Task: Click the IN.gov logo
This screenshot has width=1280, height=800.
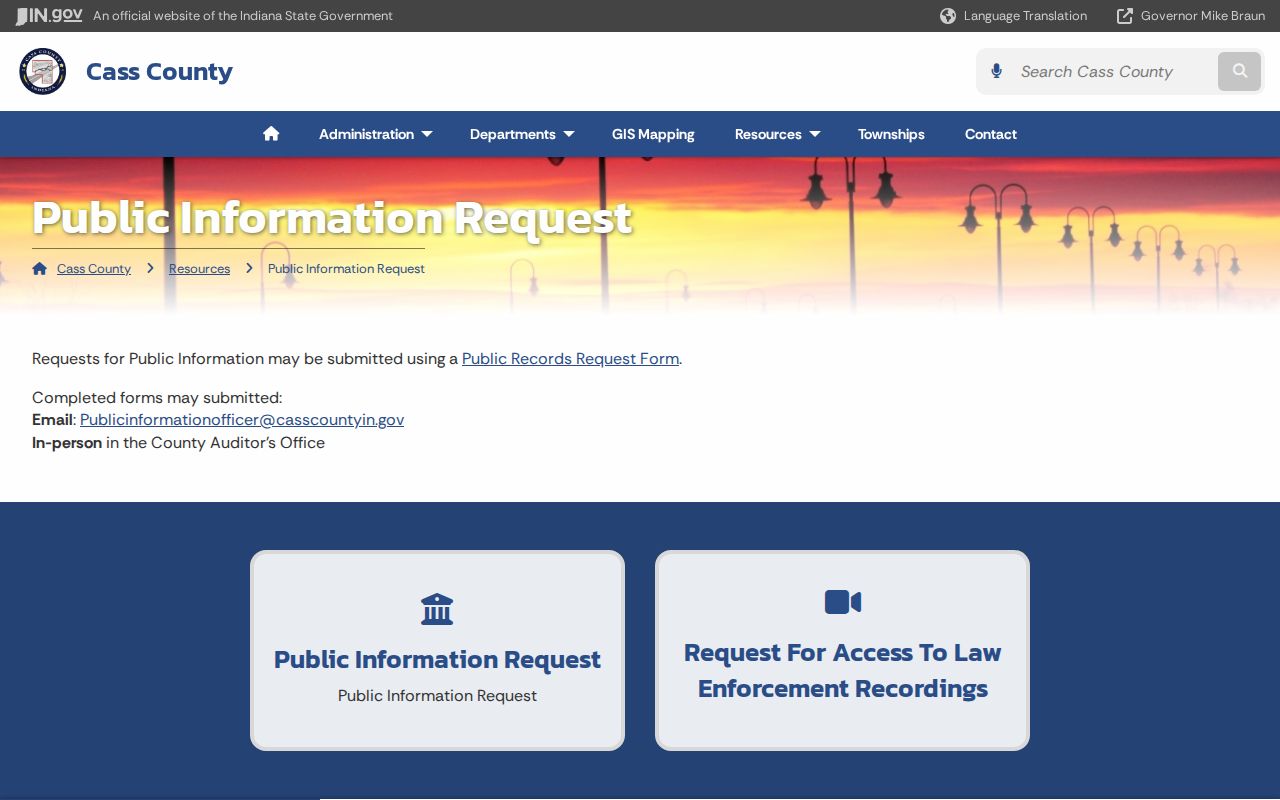Action: click(49, 16)
